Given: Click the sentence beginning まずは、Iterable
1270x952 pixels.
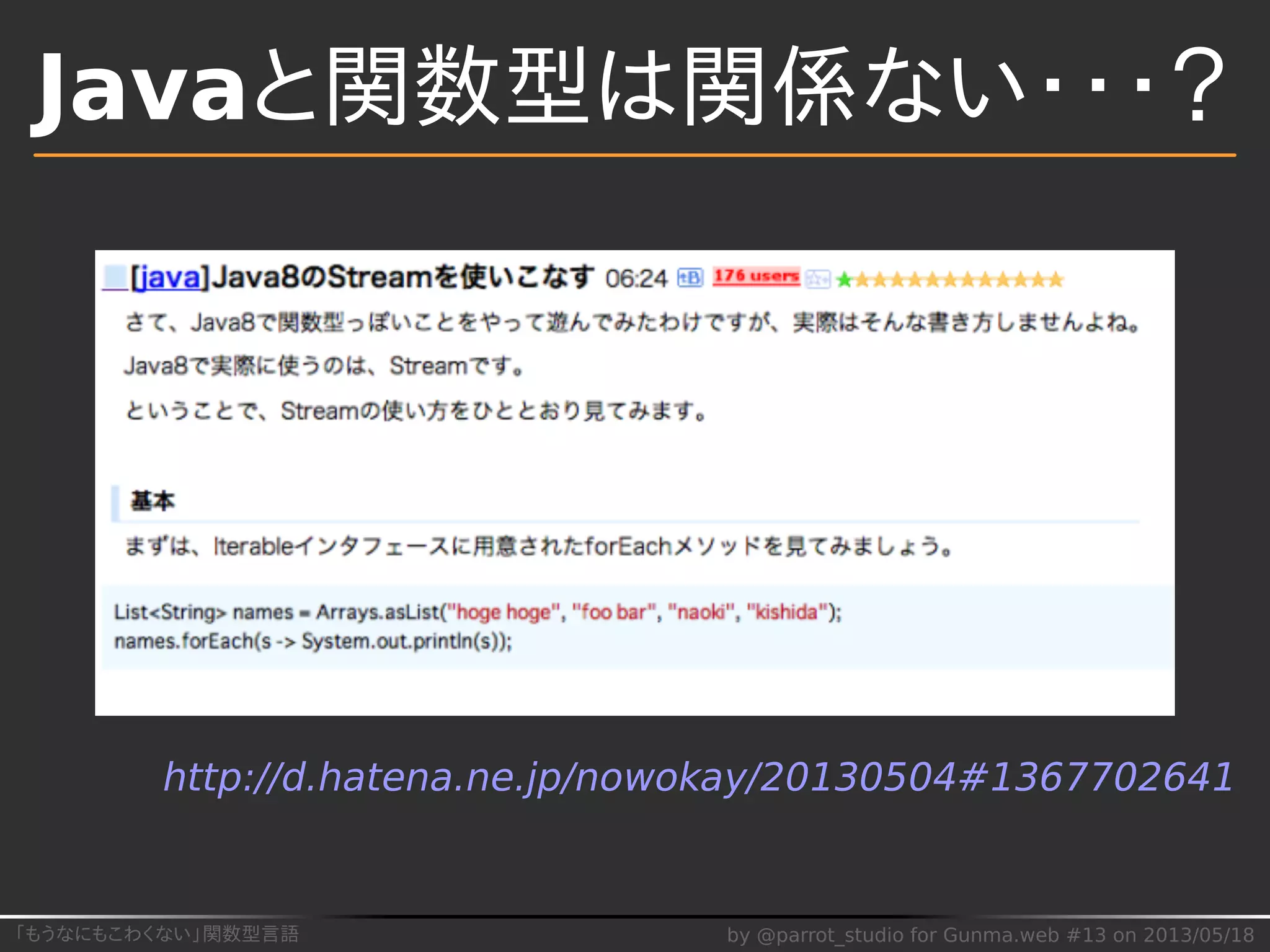Looking at the screenshot, I should [539, 547].
